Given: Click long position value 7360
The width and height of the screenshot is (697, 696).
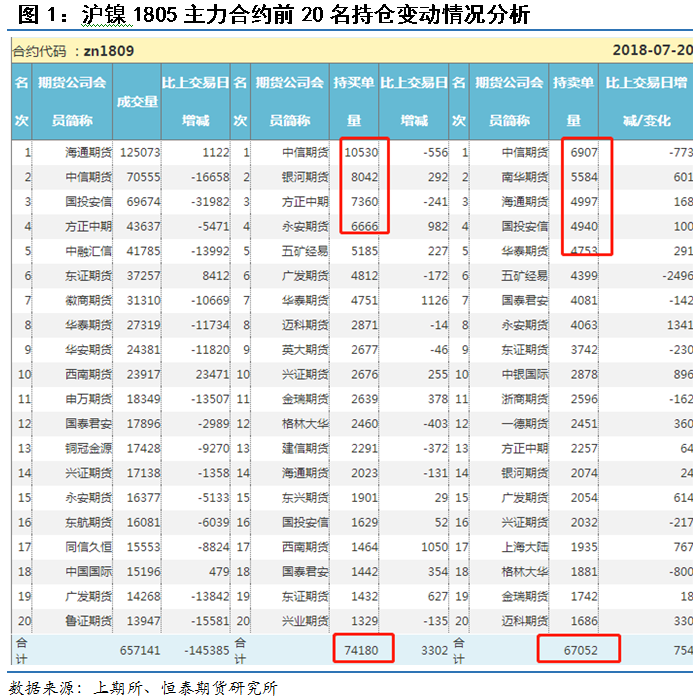Looking at the screenshot, I should click(x=365, y=202).
